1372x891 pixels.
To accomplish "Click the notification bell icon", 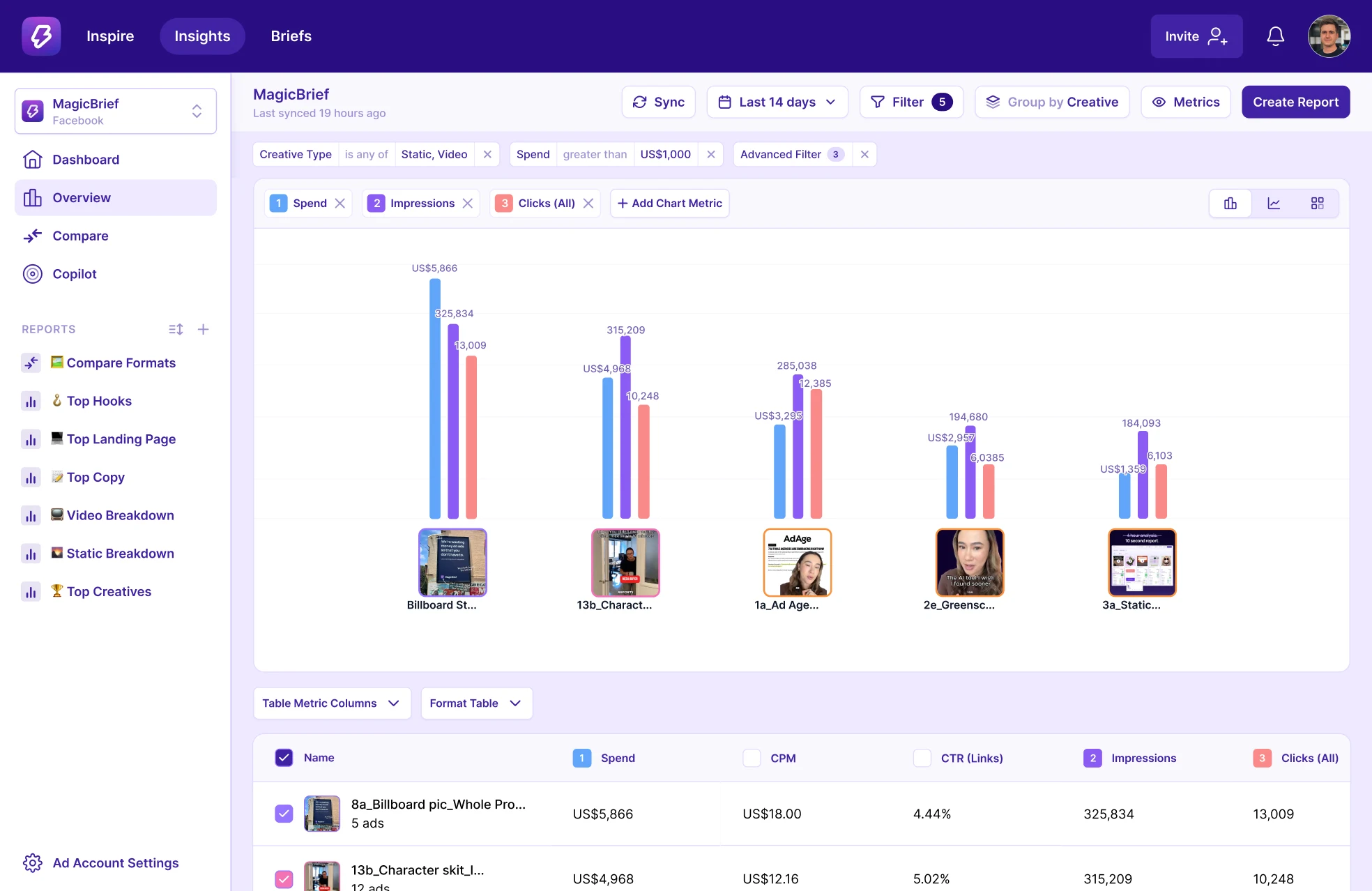I will coord(1275,36).
